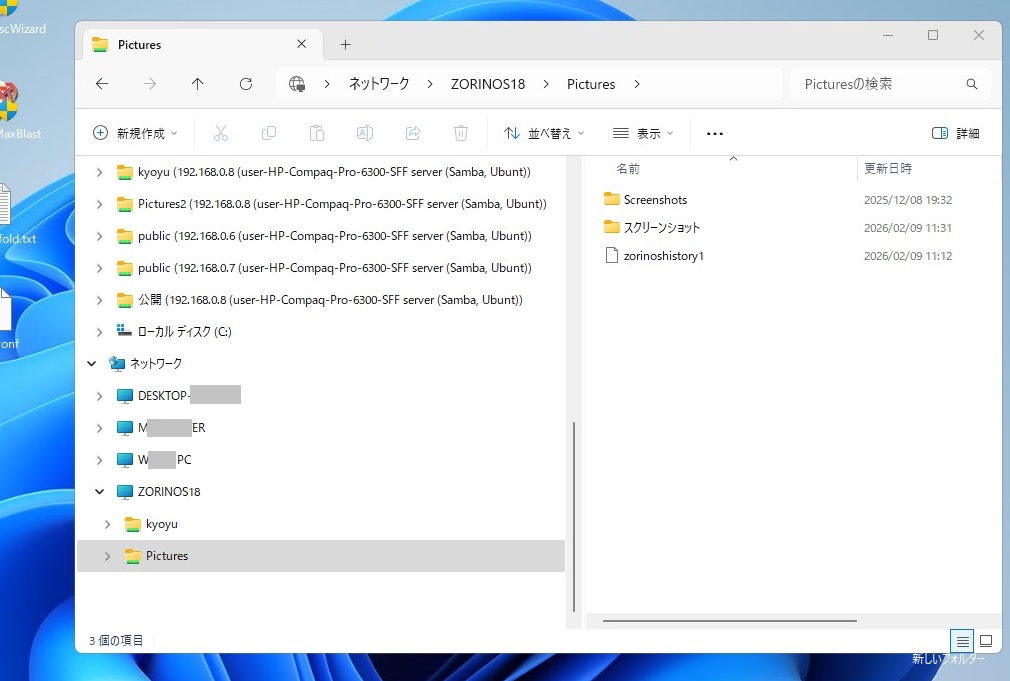Open the 新規作成 dropdown menu
This screenshot has height=681, width=1010.
click(x=135, y=133)
